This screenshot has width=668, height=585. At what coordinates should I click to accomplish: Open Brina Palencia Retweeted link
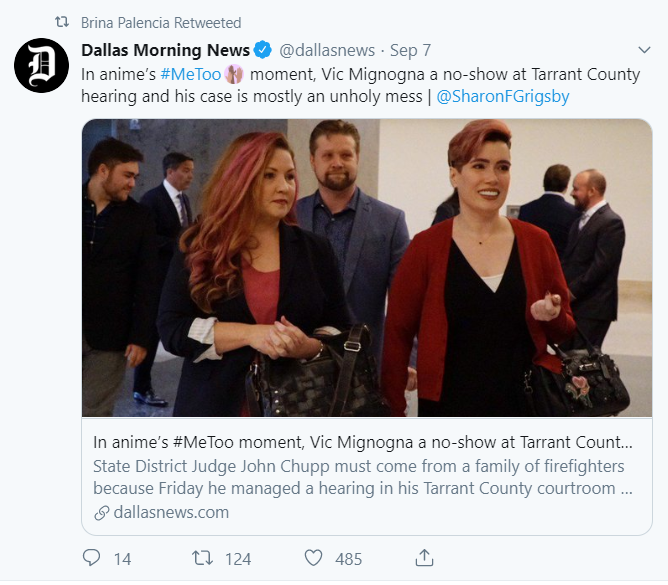point(161,23)
